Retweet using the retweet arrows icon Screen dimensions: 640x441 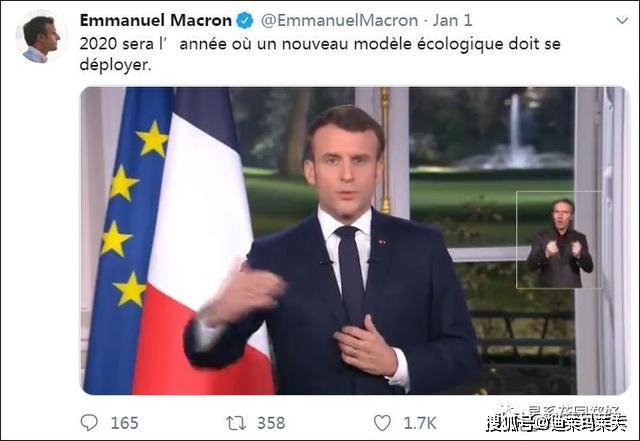click(236, 423)
